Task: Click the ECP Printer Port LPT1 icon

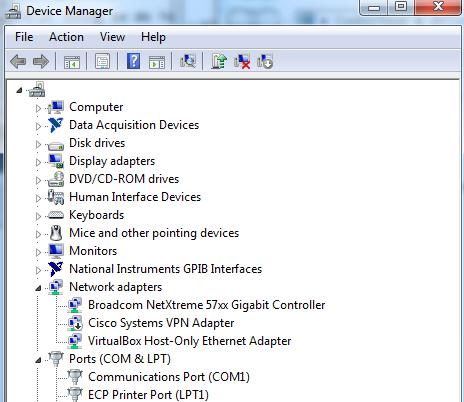Action: click(x=75, y=395)
